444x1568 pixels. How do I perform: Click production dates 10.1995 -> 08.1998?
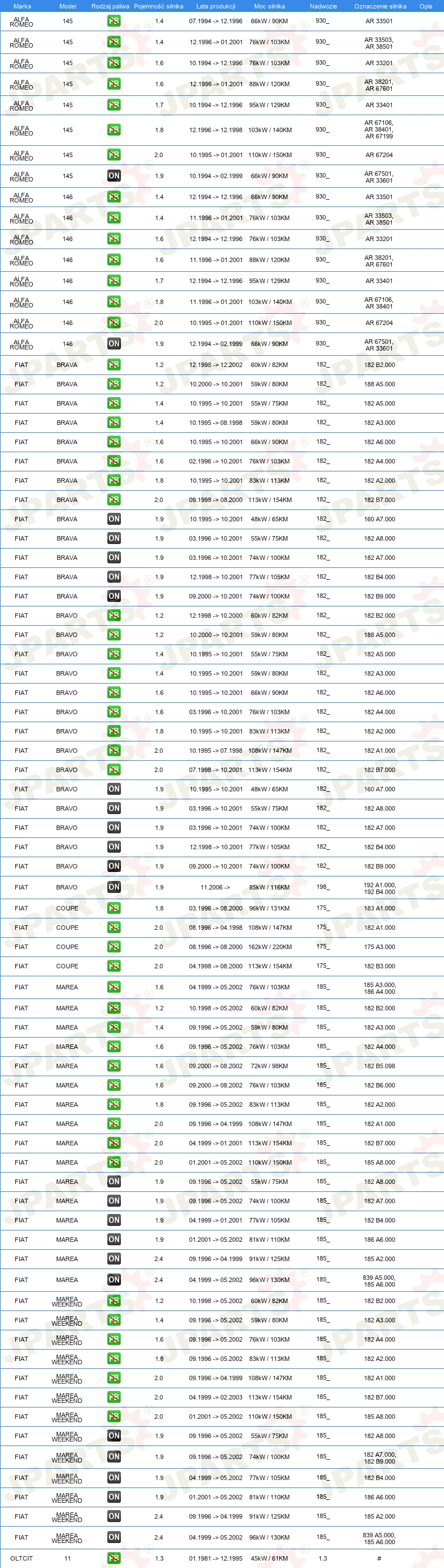216,423
